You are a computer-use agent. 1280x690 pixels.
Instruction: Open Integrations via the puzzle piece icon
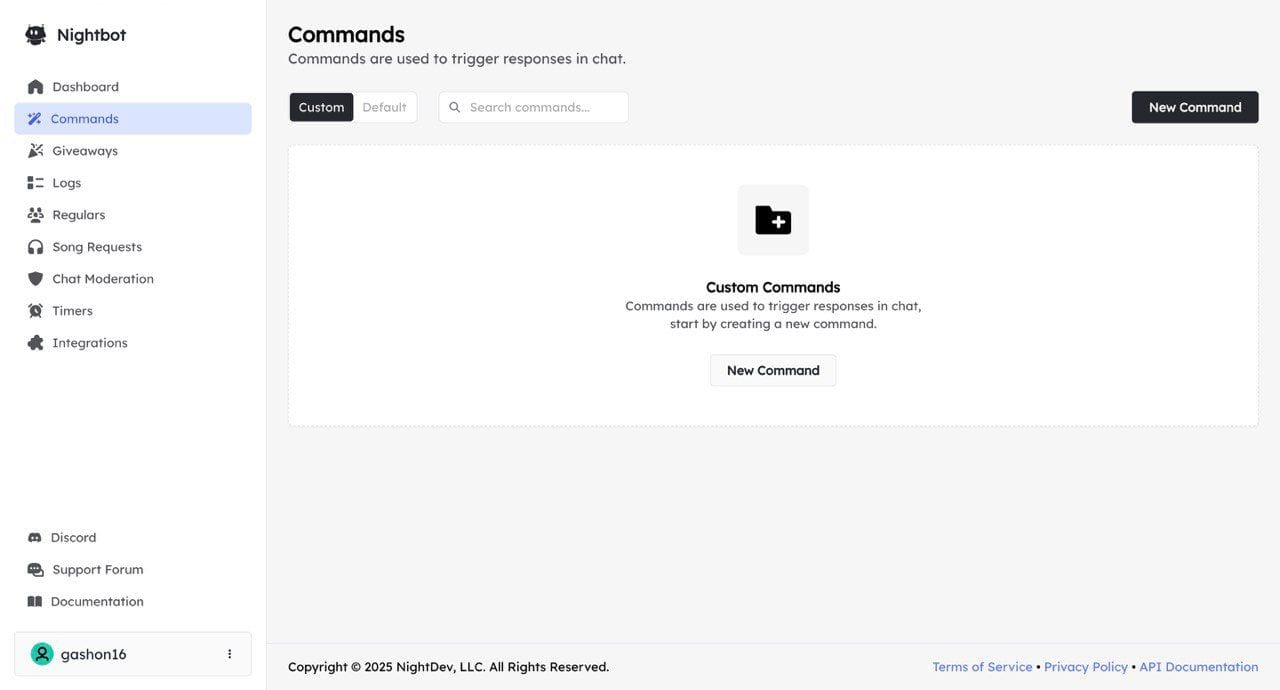tap(36, 343)
